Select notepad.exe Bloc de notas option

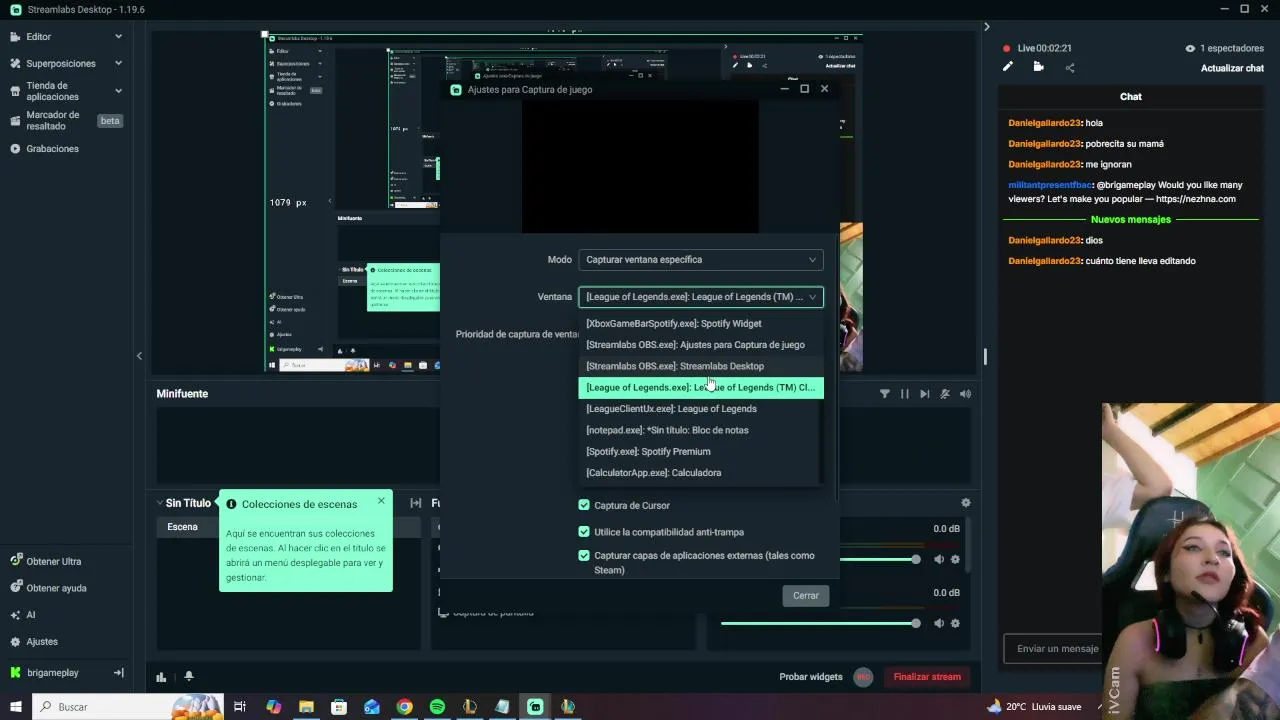pyautogui.click(x=700, y=430)
